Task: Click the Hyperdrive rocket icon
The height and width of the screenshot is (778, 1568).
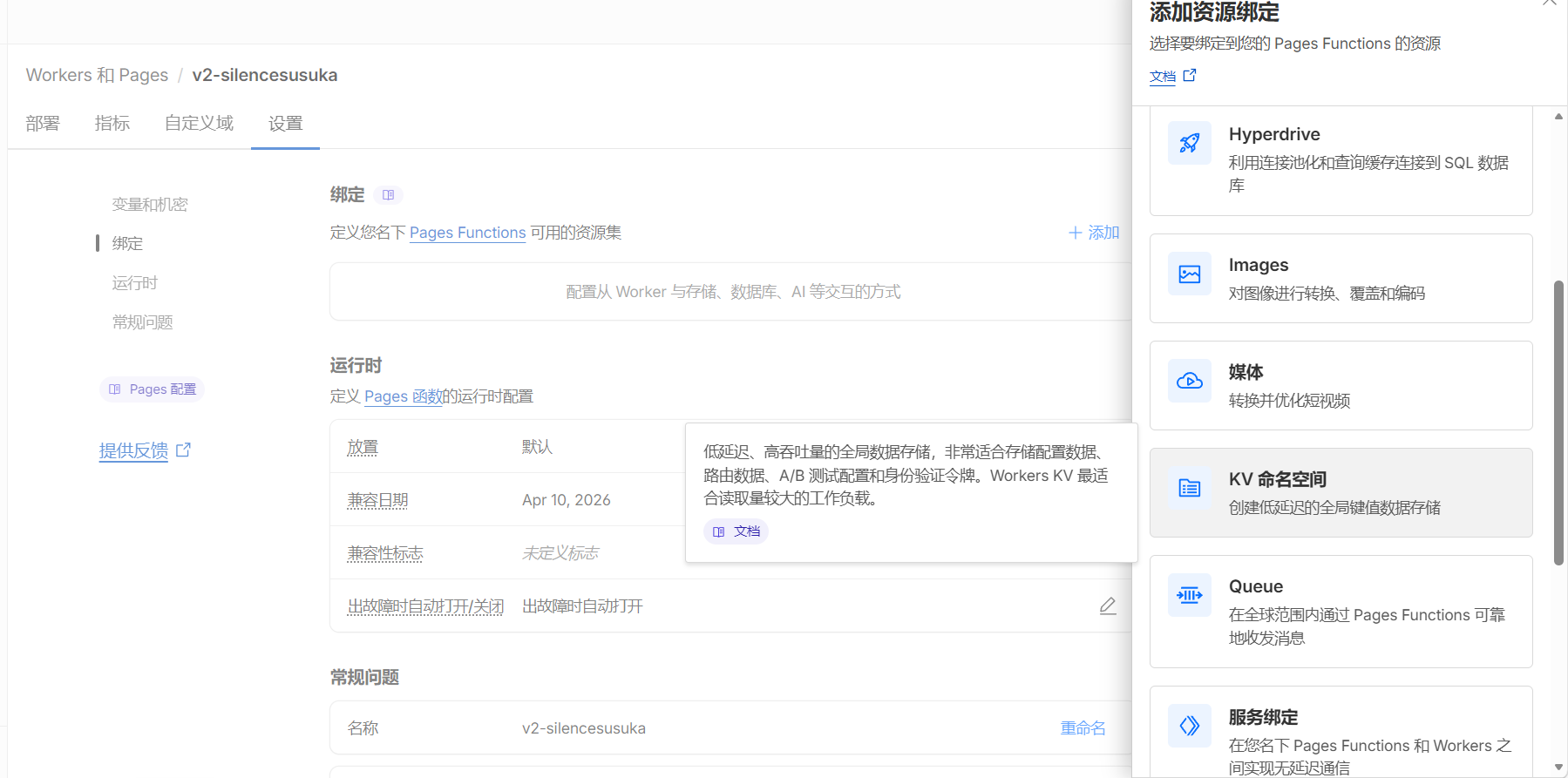Action: pos(1190,143)
